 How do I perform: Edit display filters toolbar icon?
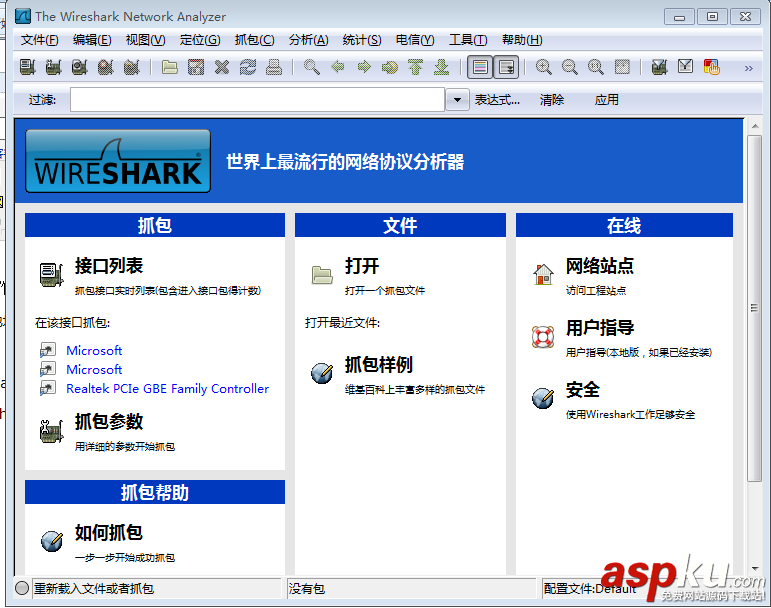685,66
